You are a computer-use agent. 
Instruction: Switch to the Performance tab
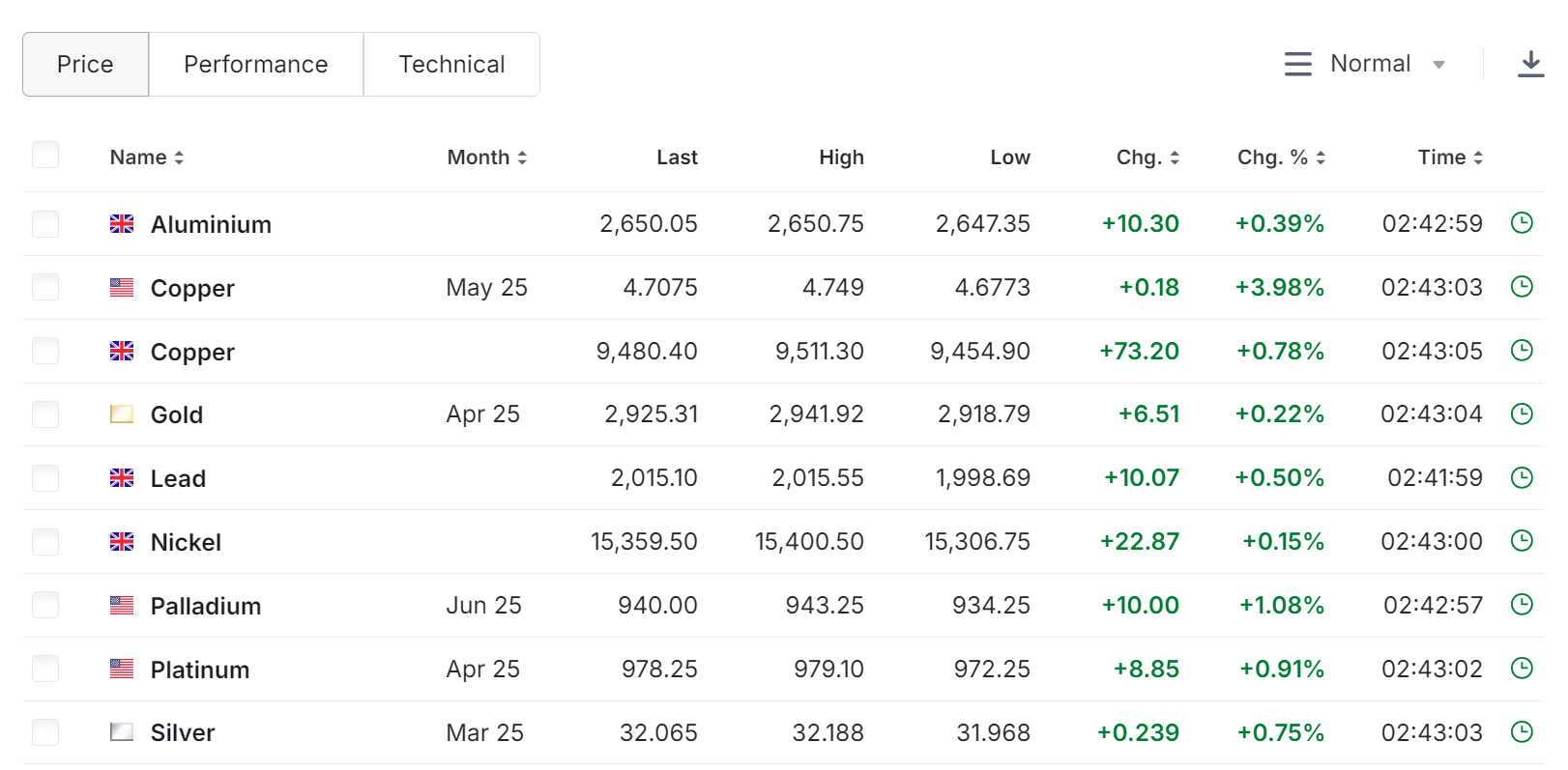coord(256,65)
